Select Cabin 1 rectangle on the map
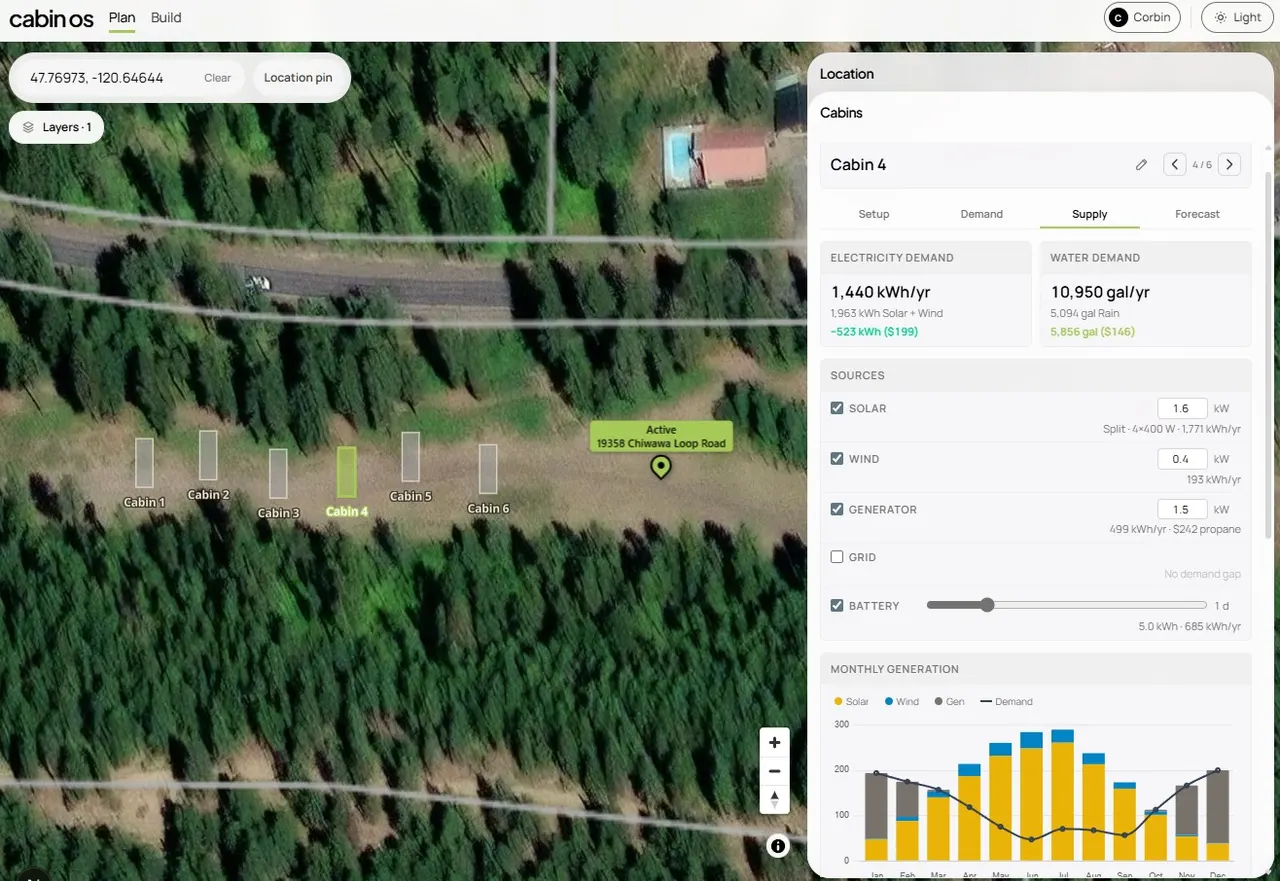 (x=144, y=463)
